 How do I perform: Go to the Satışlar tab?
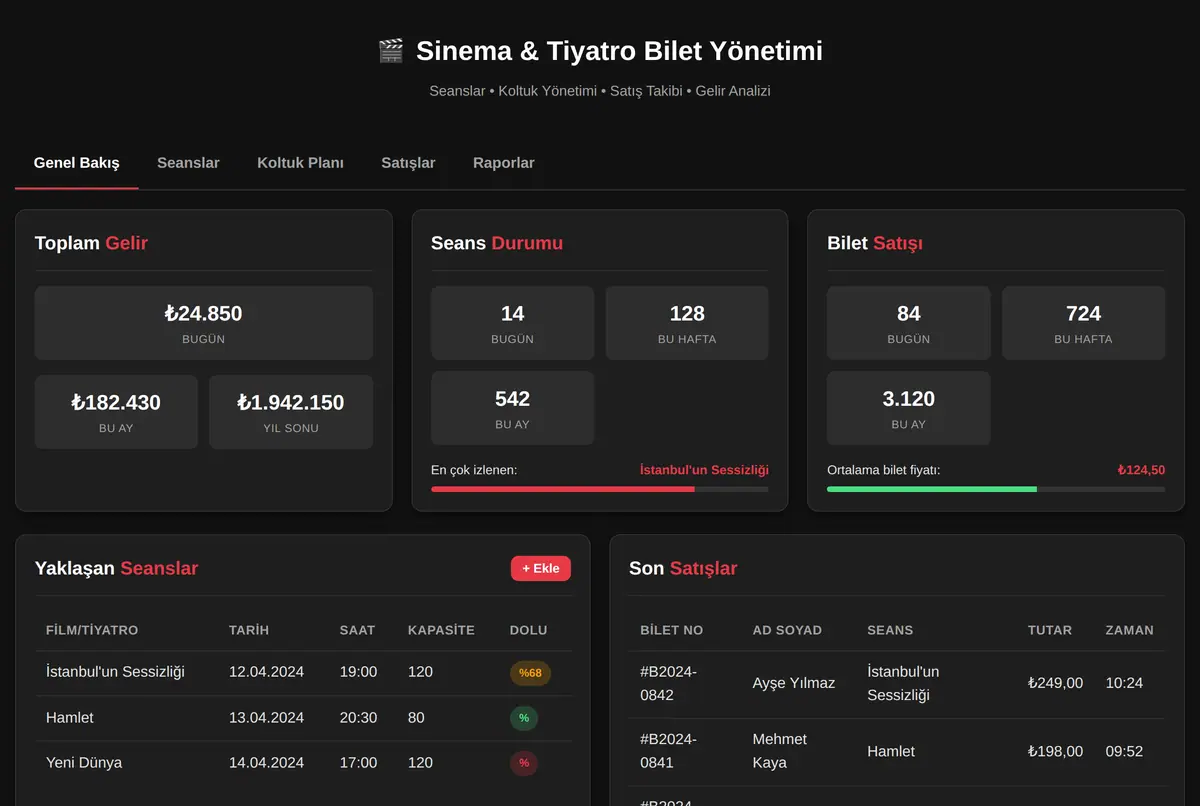coord(408,163)
